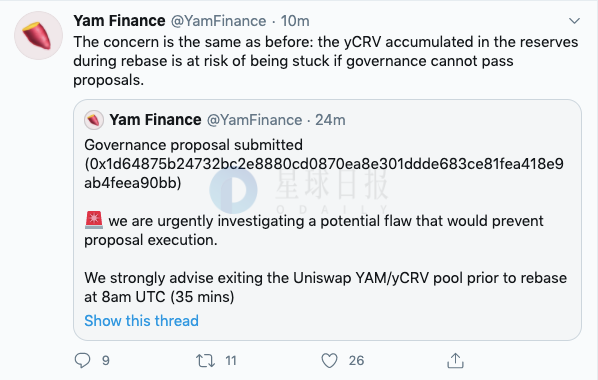Open the quoted tweet card body text
598x380 pixels.
pyautogui.click(x=325, y=221)
